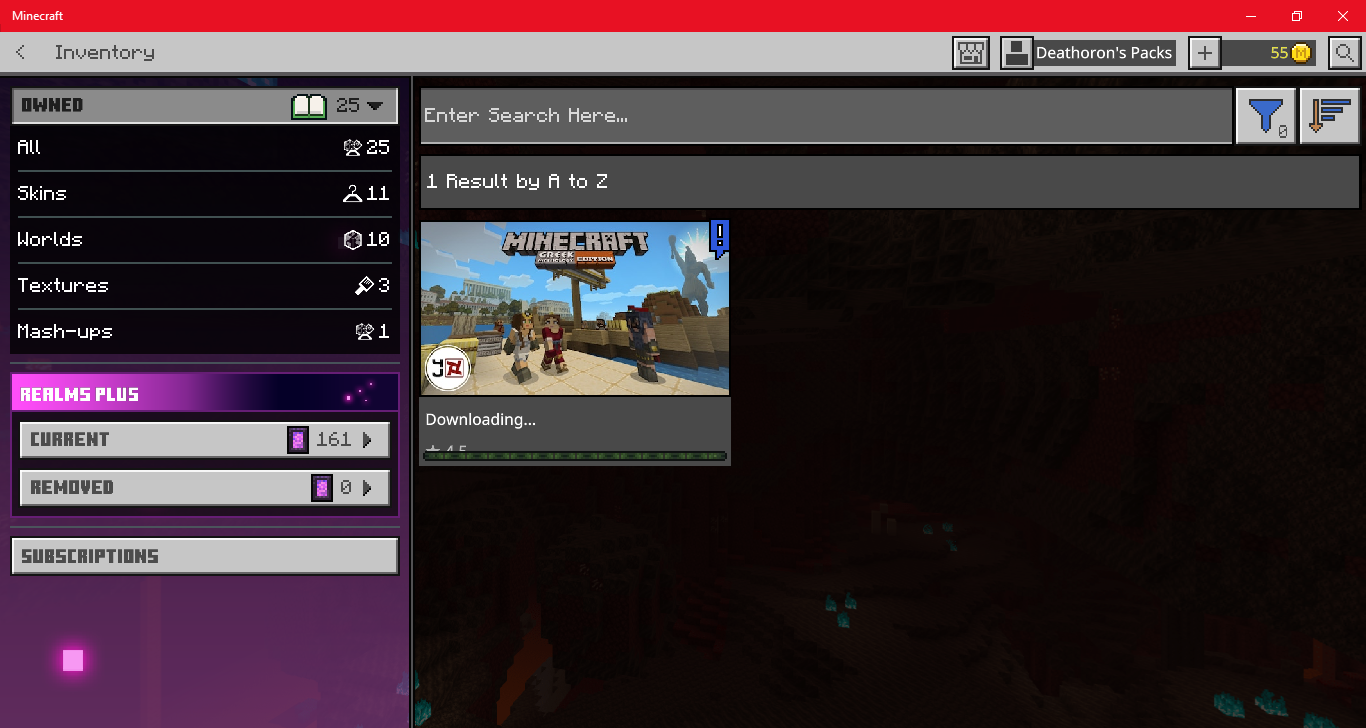Viewport: 1366px width, 728px height.
Task: Open the filter options
Action: click(x=1266, y=116)
